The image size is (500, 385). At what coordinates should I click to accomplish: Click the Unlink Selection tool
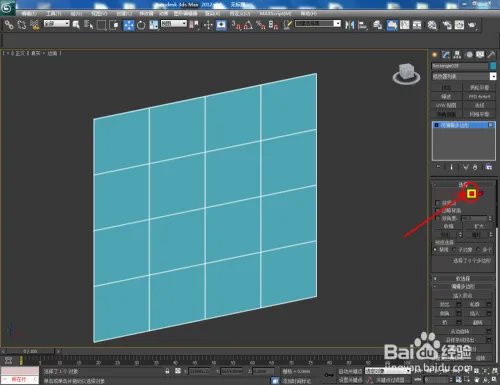point(22,25)
